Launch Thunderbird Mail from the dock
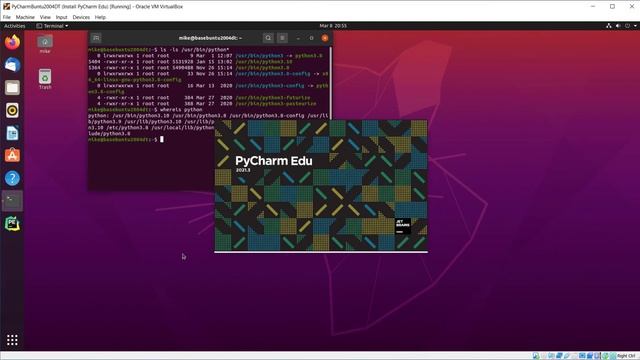This screenshot has width=640, height=360. [x=12, y=65]
